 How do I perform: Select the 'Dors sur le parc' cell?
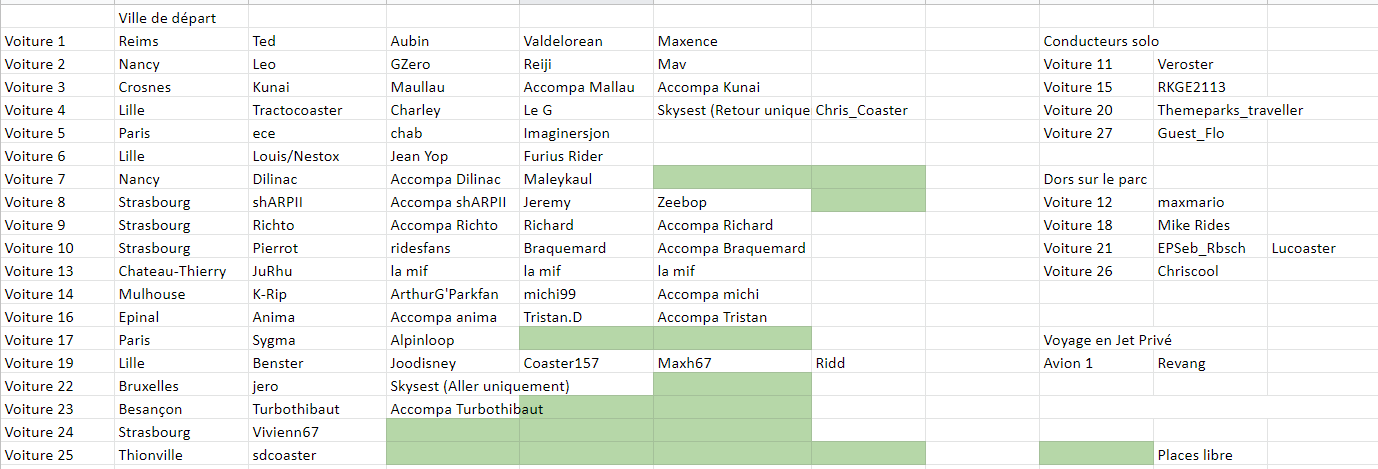(x=1095, y=179)
